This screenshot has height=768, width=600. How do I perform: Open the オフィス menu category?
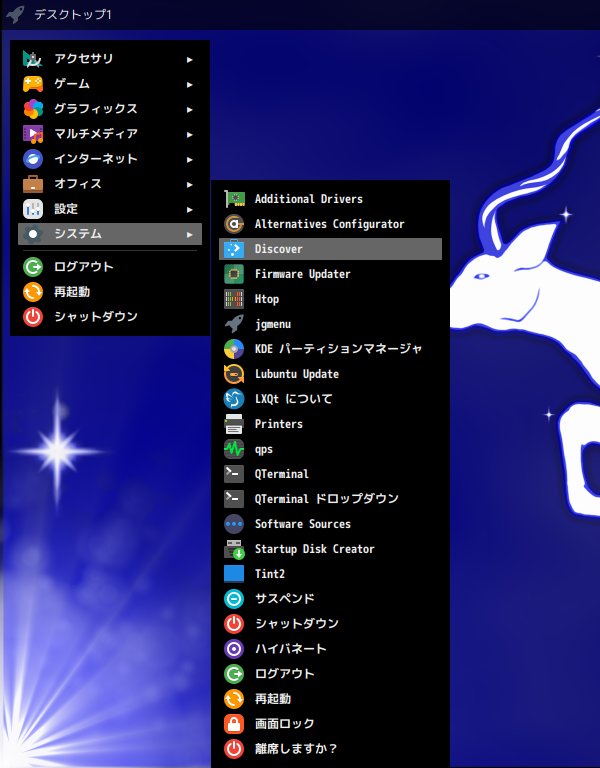tap(110, 184)
